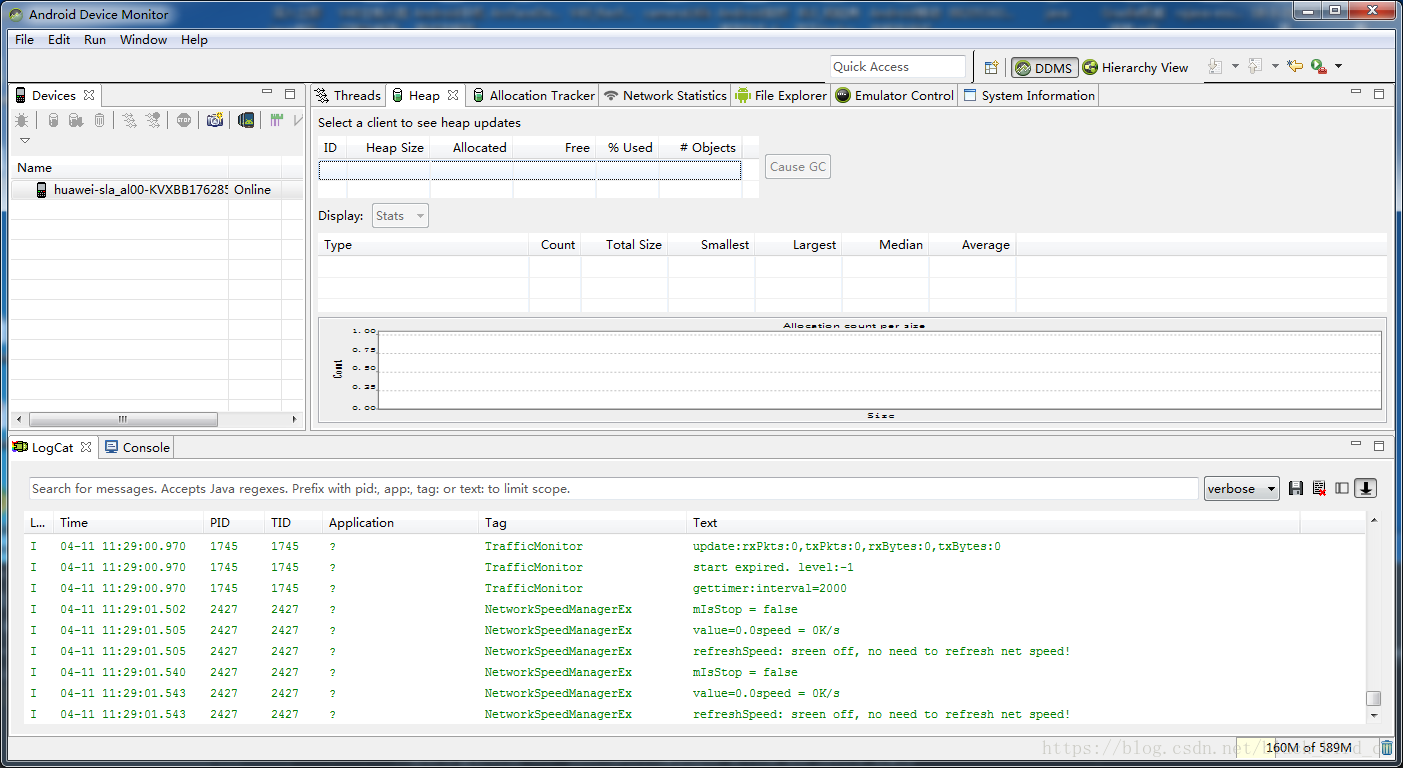This screenshot has height=768, width=1403.
Task: Open dropdown arrow beside the run configuration icon
Action: point(1339,67)
